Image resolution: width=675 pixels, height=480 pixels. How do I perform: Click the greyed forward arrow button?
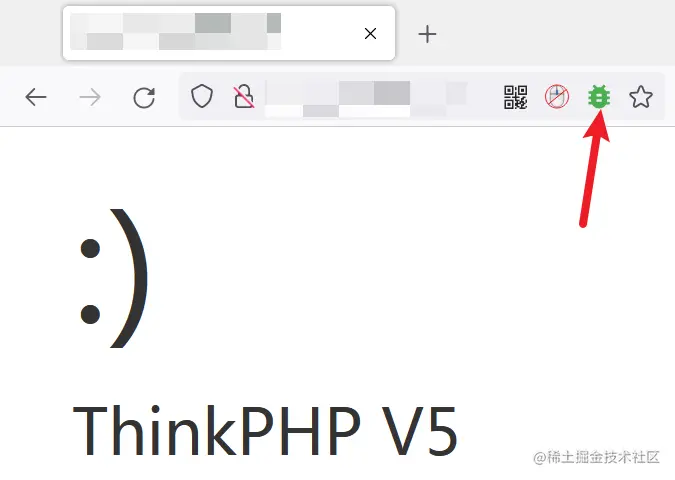[x=90, y=97]
